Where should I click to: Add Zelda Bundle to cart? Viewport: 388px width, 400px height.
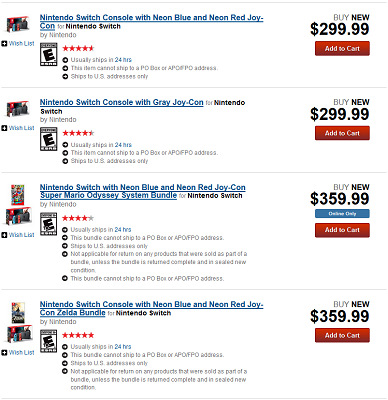click(x=342, y=335)
